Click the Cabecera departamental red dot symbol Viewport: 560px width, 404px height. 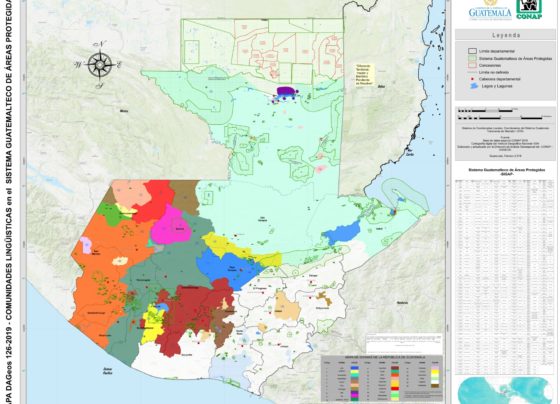click(472, 79)
